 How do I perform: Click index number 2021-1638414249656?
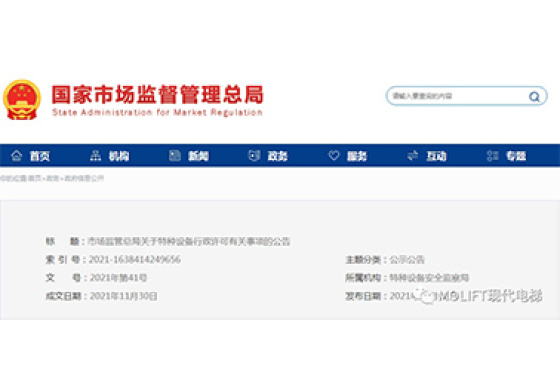(x=135, y=259)
